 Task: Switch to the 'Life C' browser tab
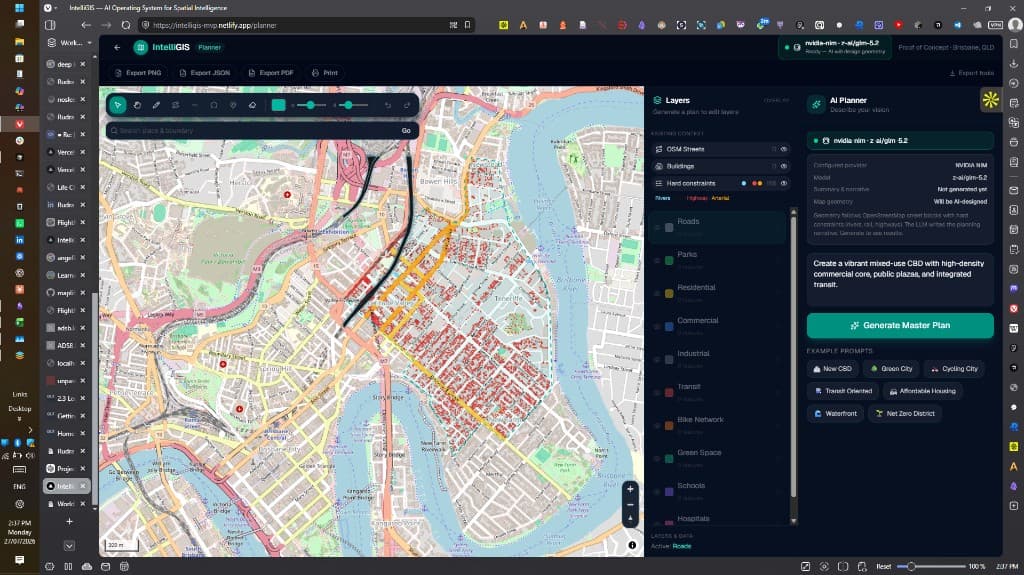click(63, 187)
